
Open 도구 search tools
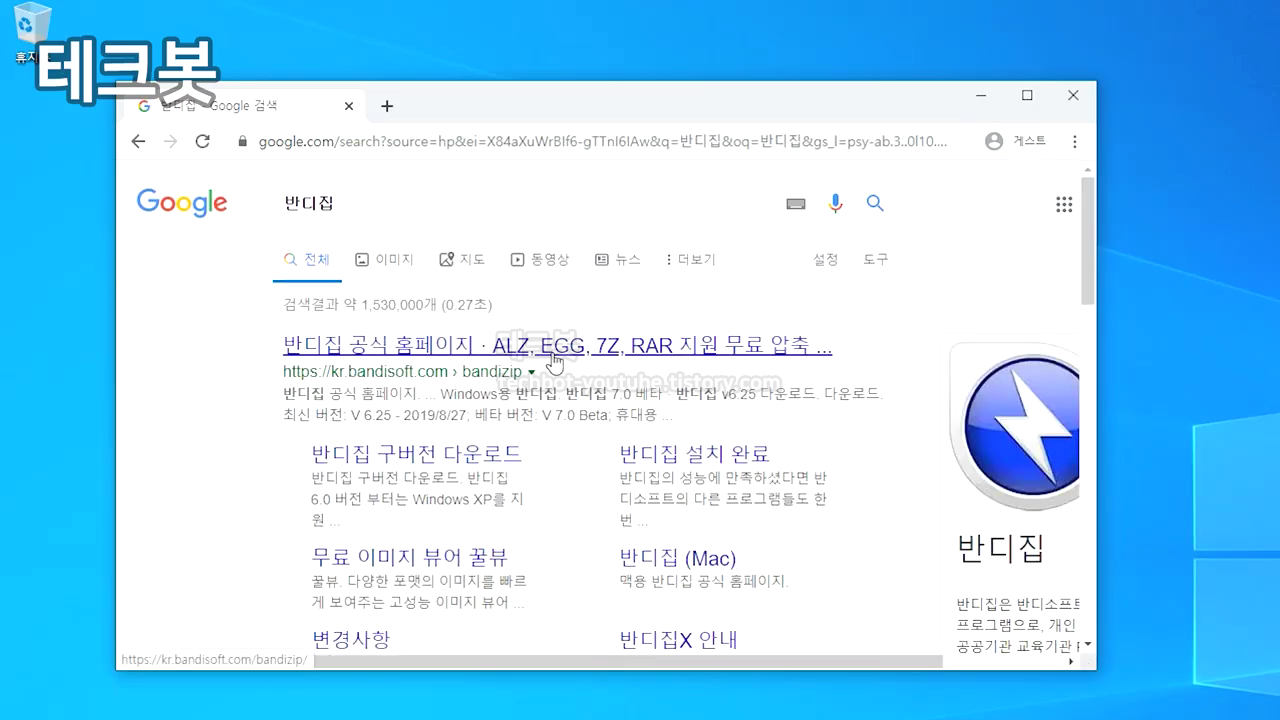pyautogui.click(x=876, y=259)
